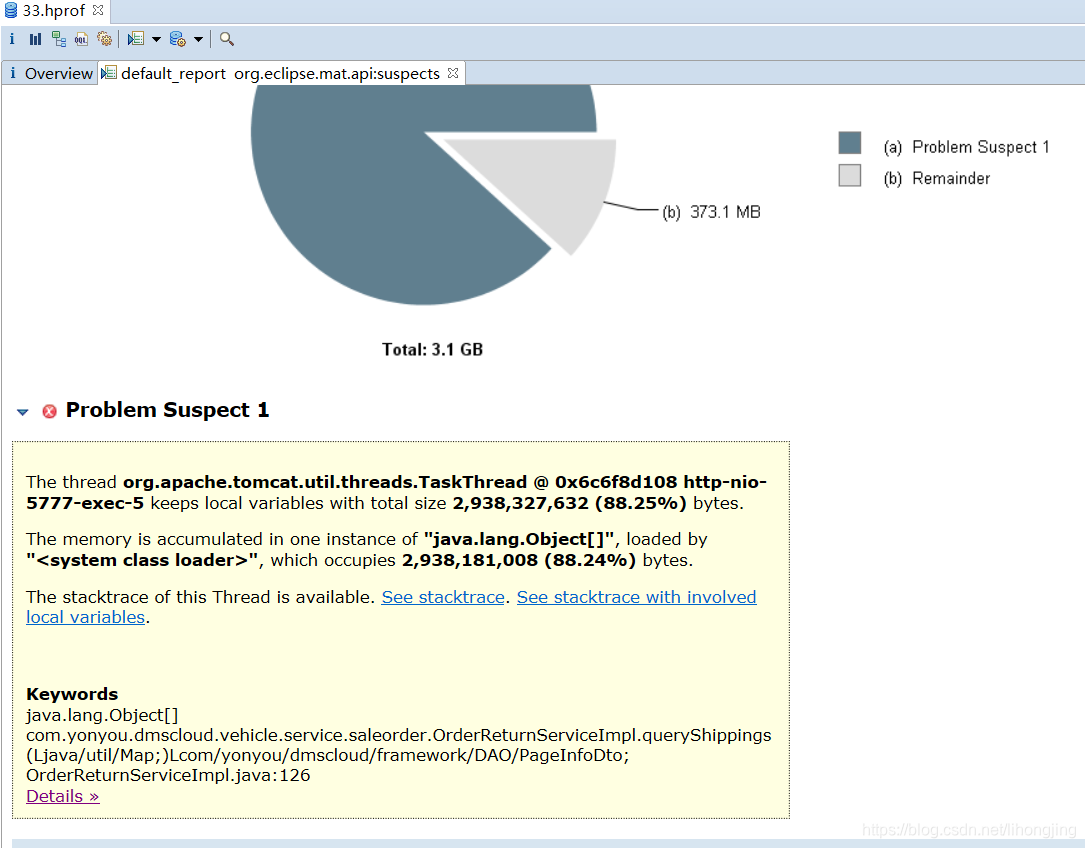Open the Dominator Tree icon

[x=59, y=39]
